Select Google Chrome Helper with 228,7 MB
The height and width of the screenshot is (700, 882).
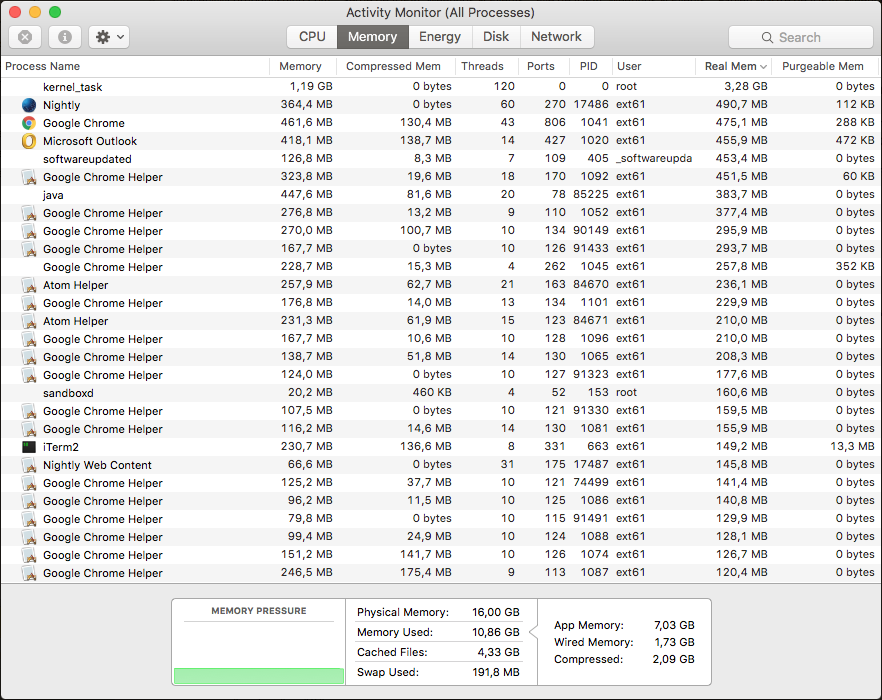point(440,267)
